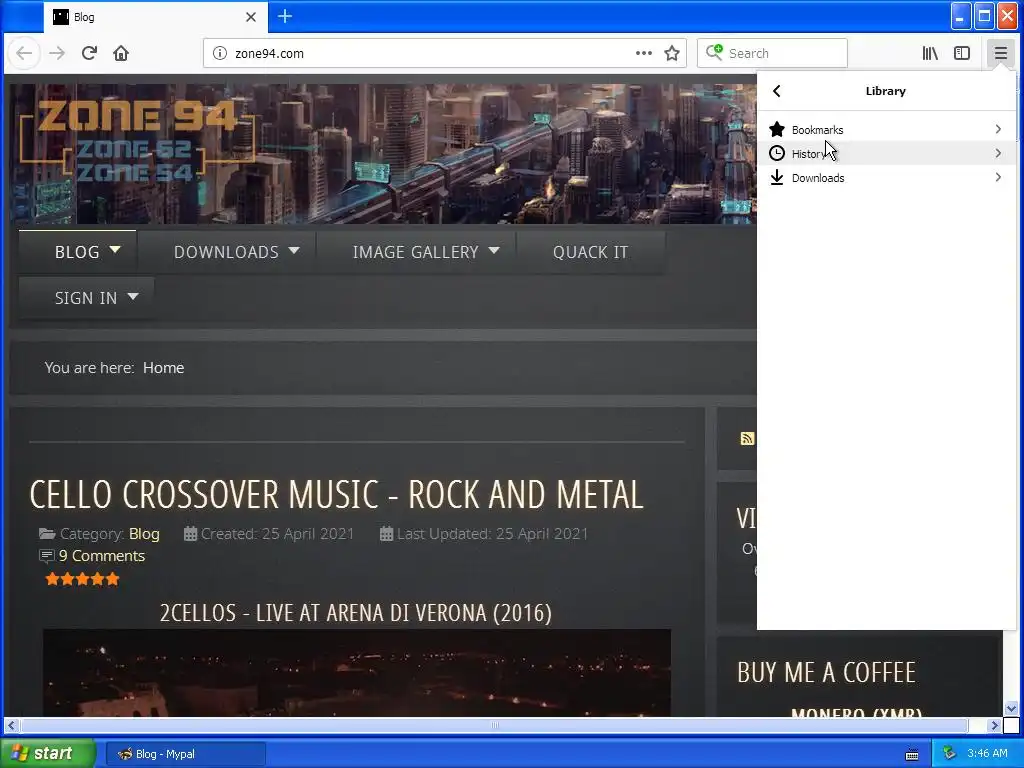Click the 2Cellos video thumbnail

pyautogui.click(x=357, y=673)
